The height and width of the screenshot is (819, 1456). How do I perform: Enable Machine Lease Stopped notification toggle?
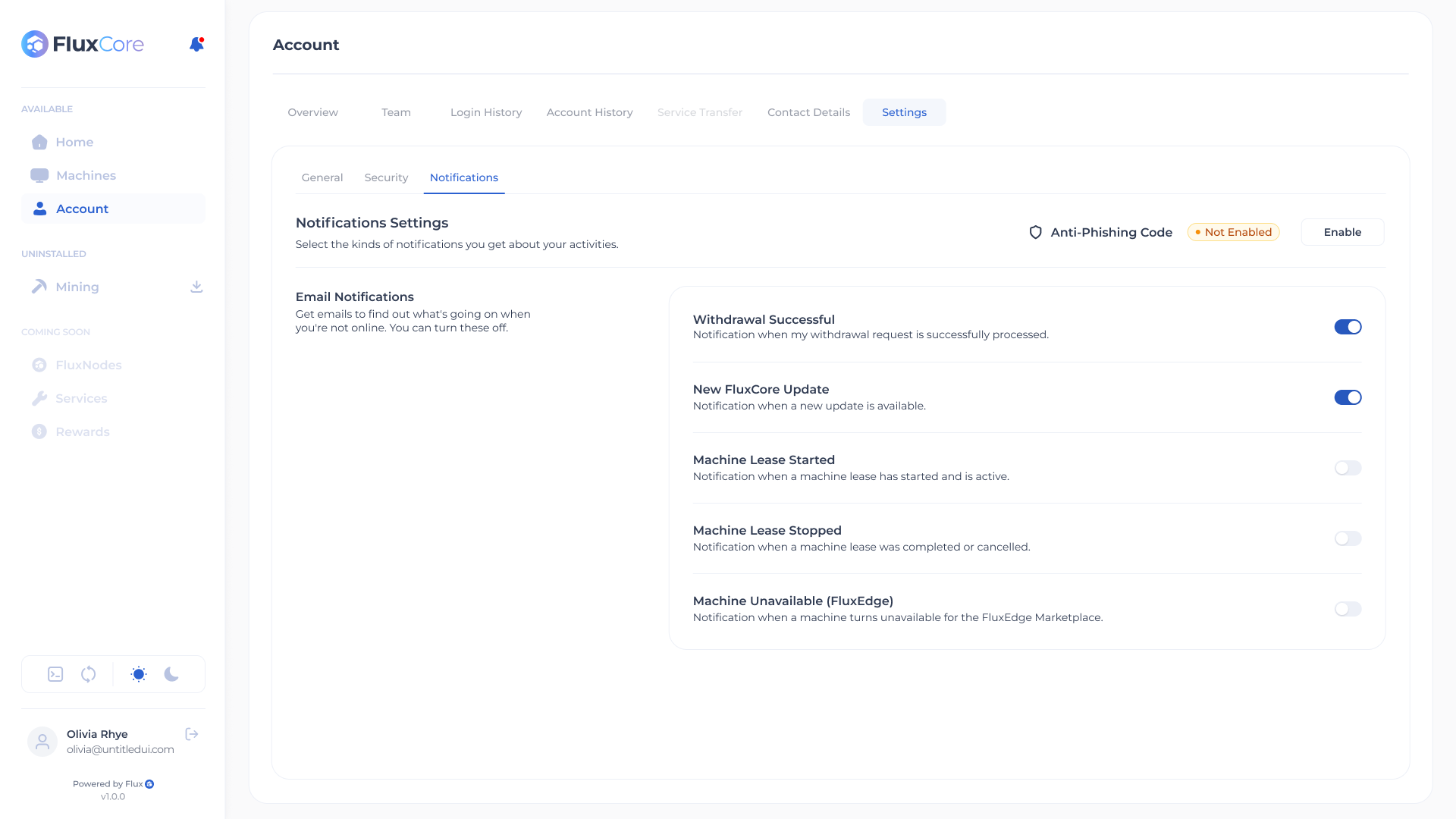1348,538
